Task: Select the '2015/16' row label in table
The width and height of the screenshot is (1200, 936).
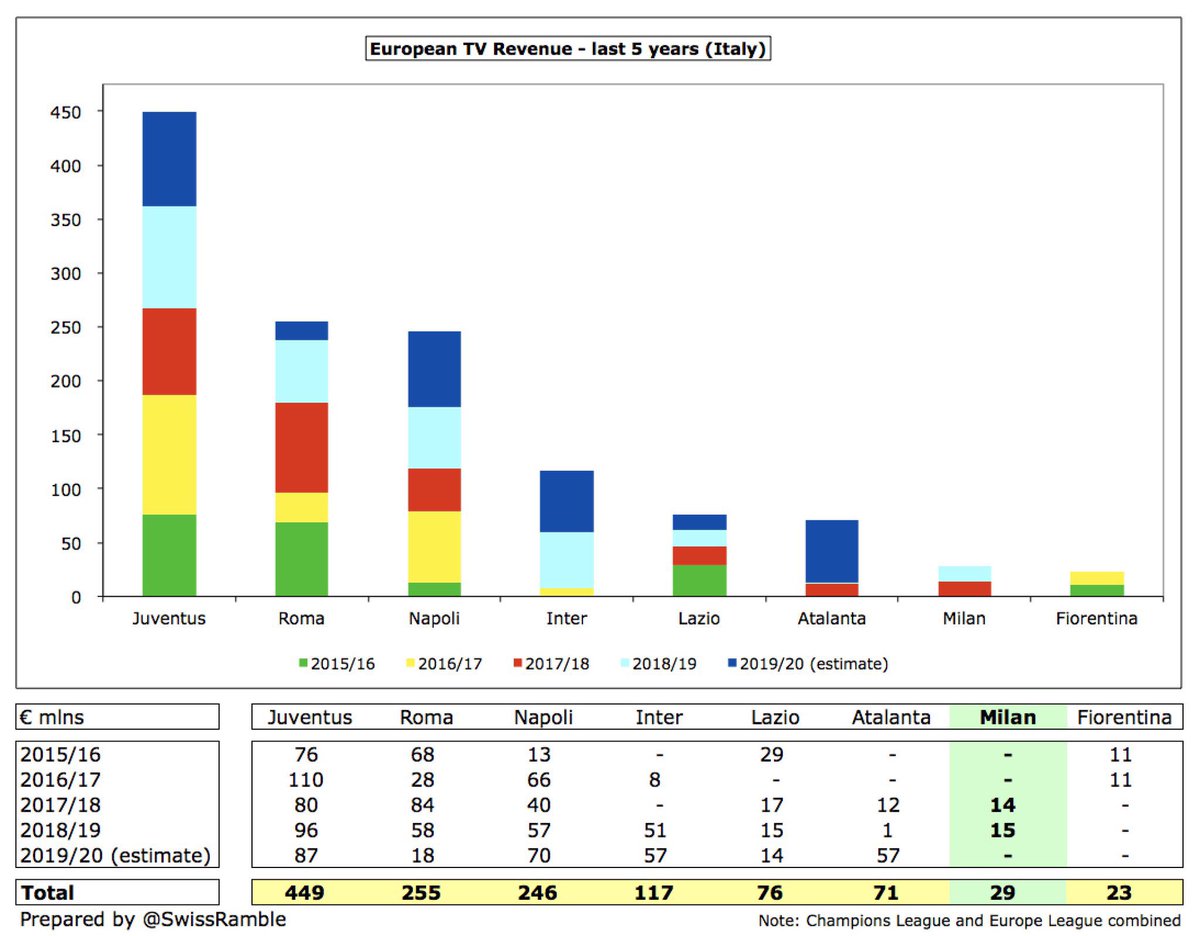Action: tap(62, 755)
